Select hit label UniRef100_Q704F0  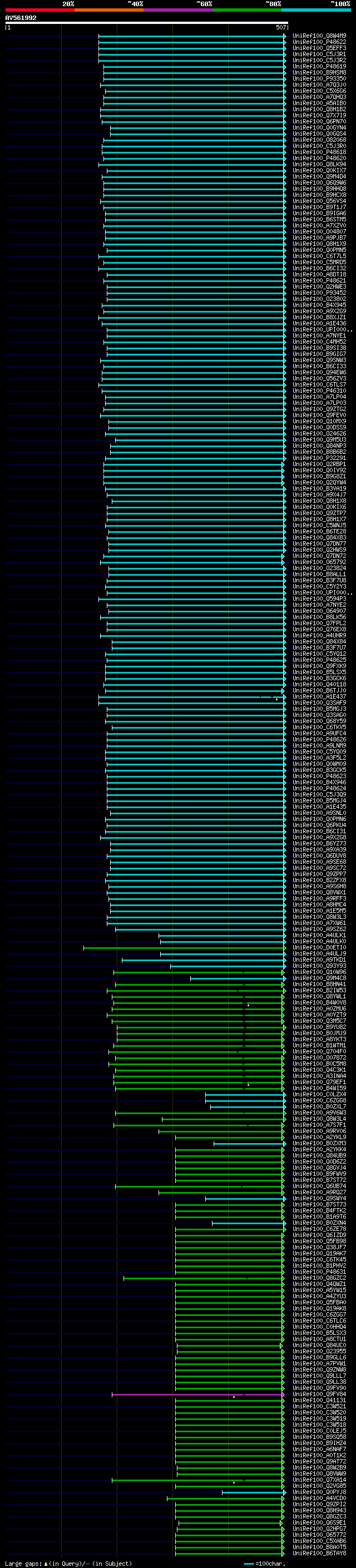(319, 1051)
